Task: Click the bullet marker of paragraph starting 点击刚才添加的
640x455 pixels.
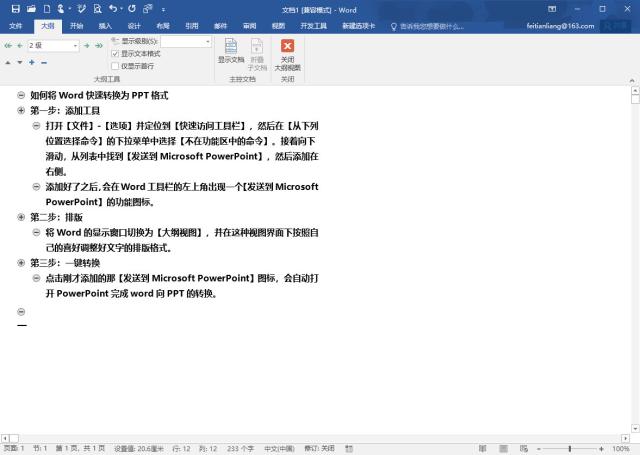Action: coord(36,278)
